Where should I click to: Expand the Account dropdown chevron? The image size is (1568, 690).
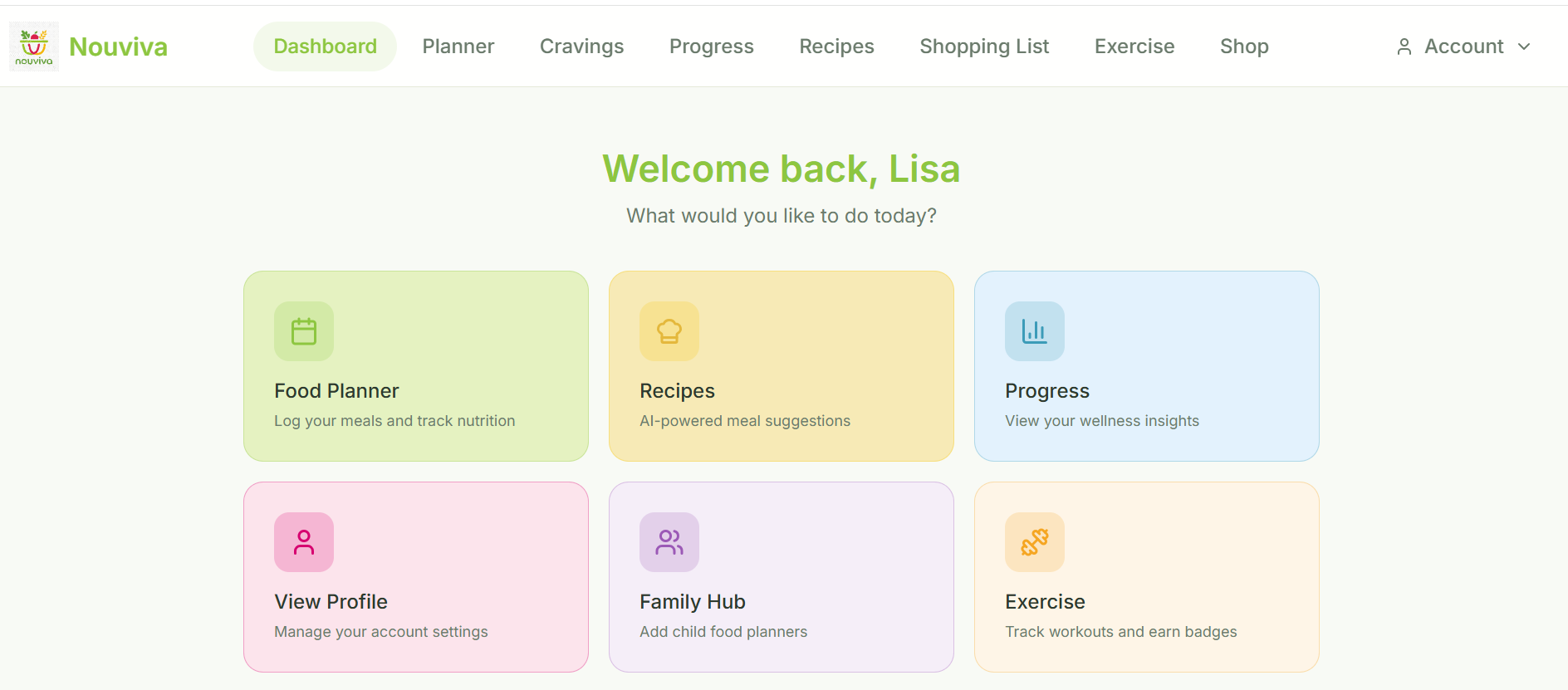click(1524, 46)
